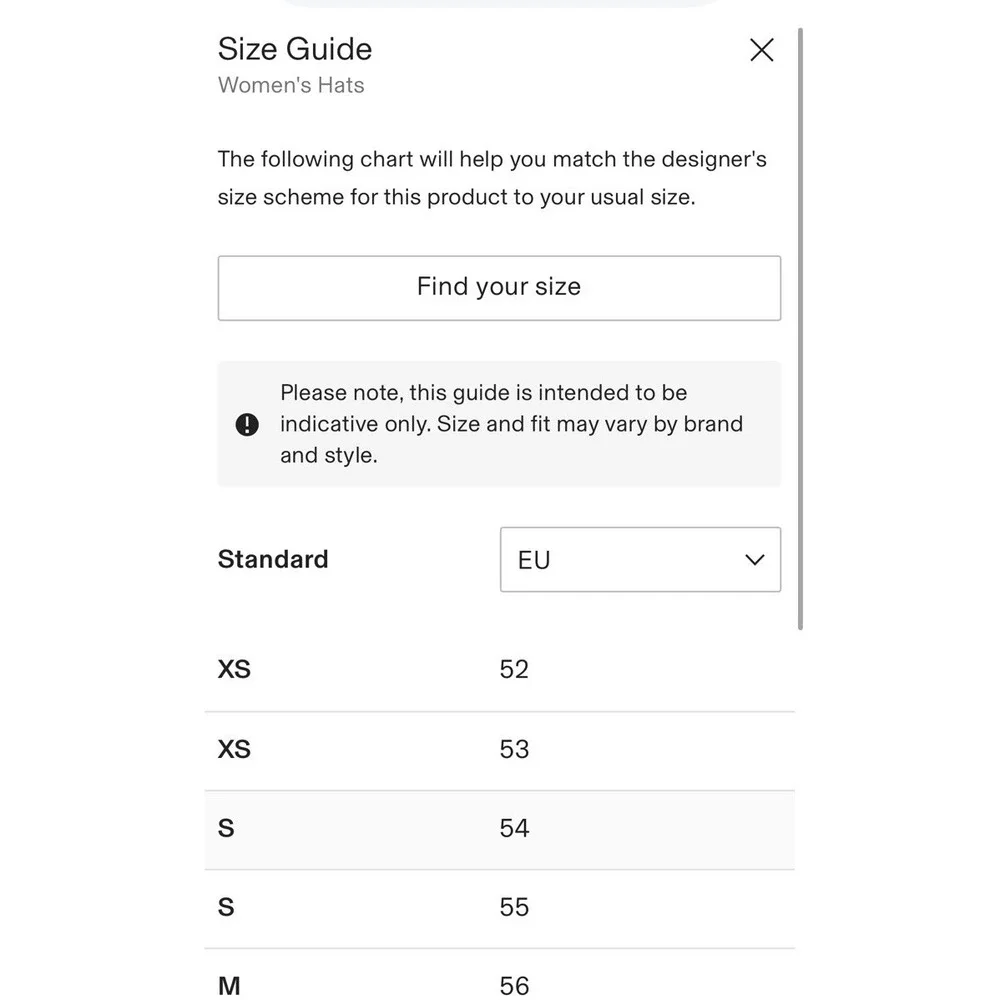Click the number 52 value
The height and width of the screenshot is (1000, 1000).
tap(514, 669)
